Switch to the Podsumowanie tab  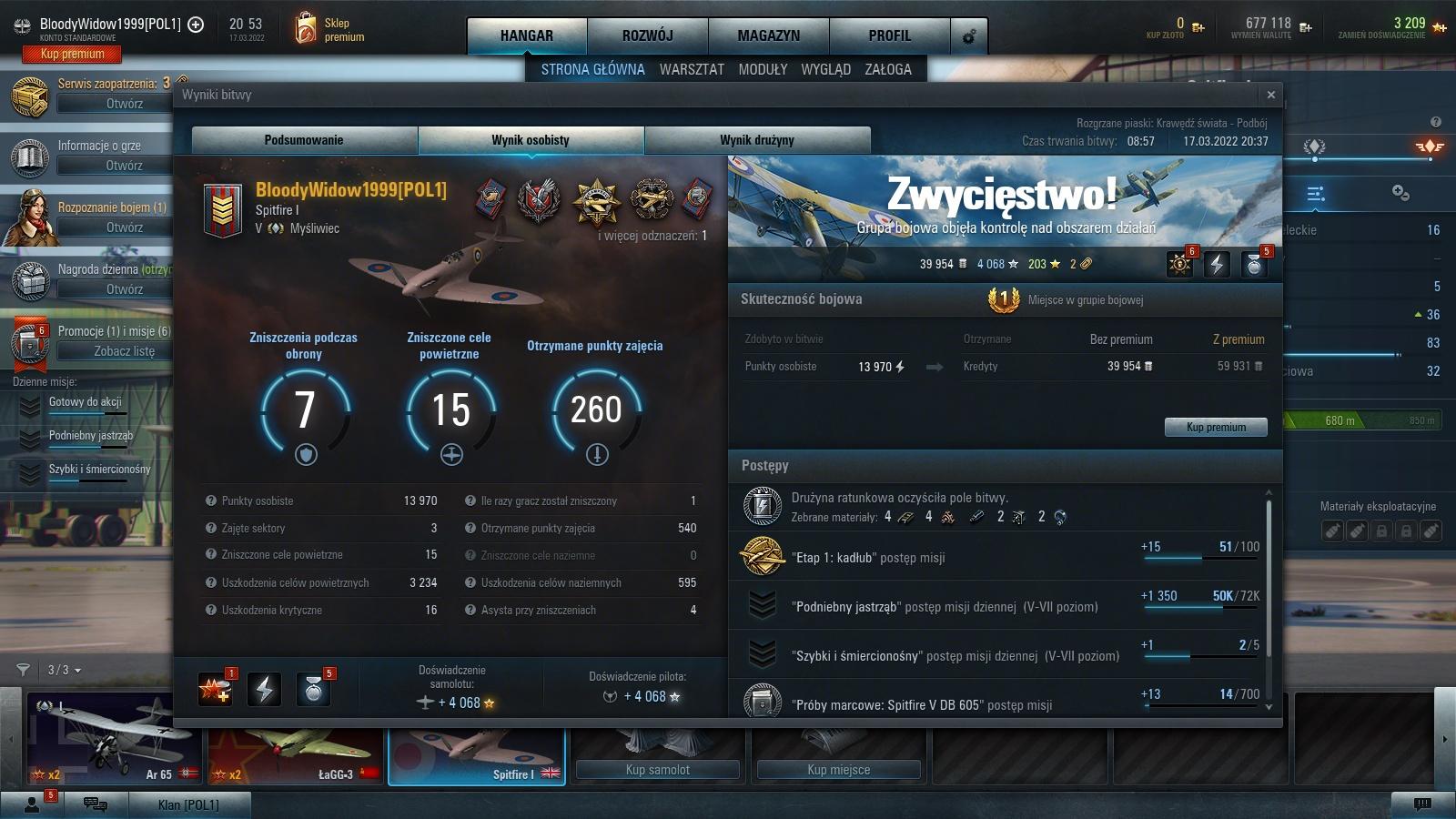(304, 140)
